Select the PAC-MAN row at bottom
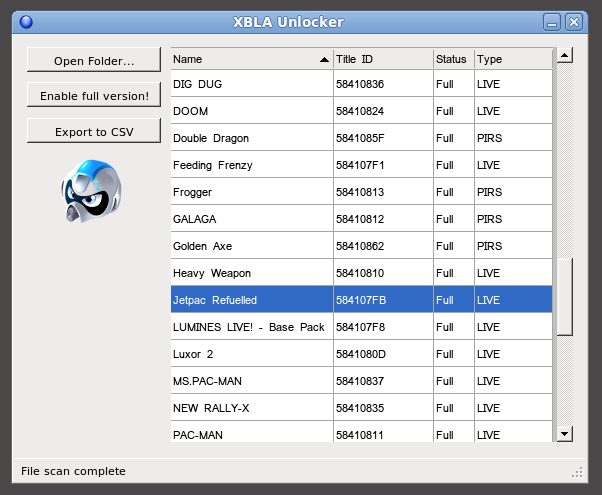The height and width of the screenshot is (495, 602). [x=362, y=432]
